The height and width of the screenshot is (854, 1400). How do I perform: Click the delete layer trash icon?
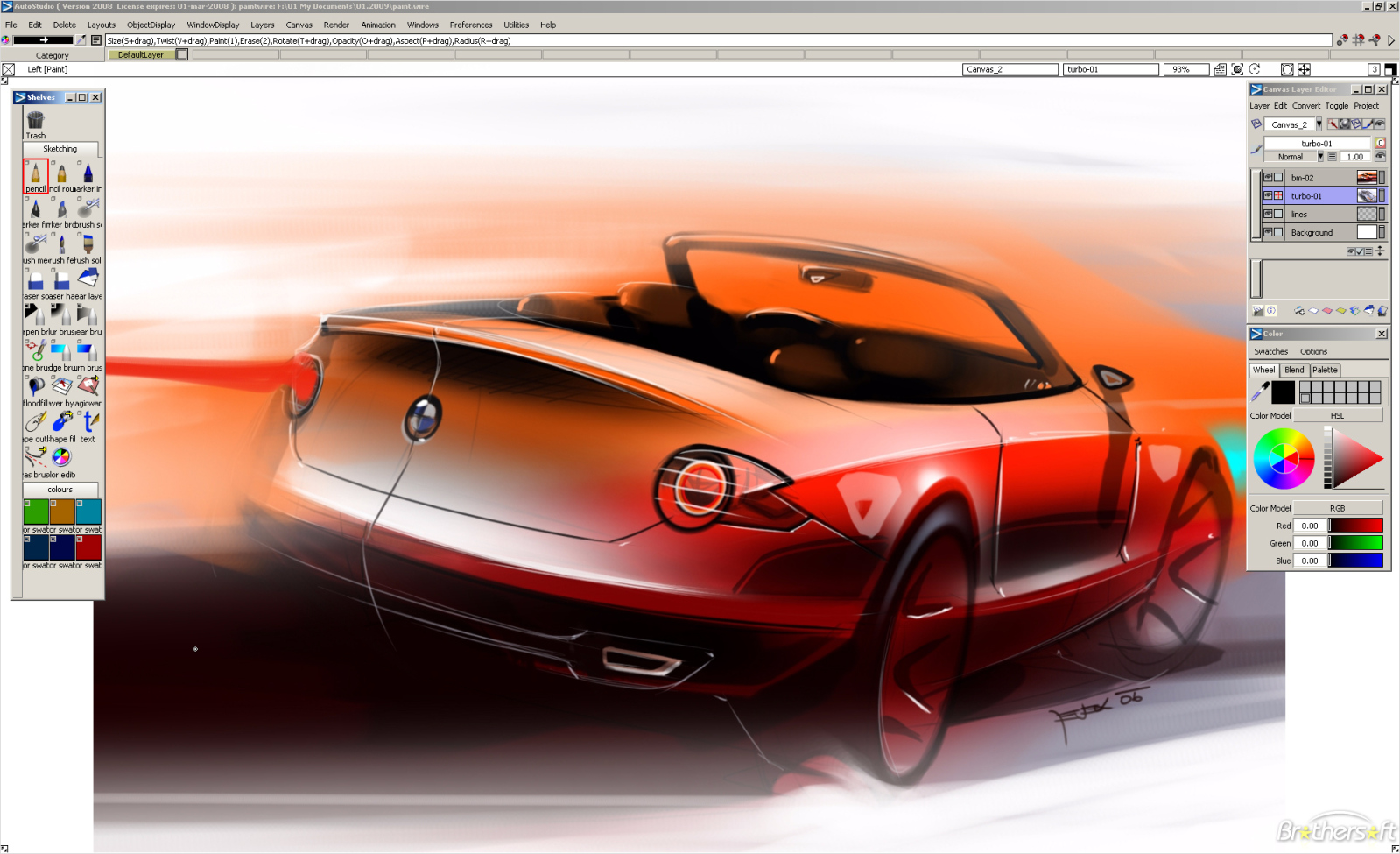(1382, 310)
